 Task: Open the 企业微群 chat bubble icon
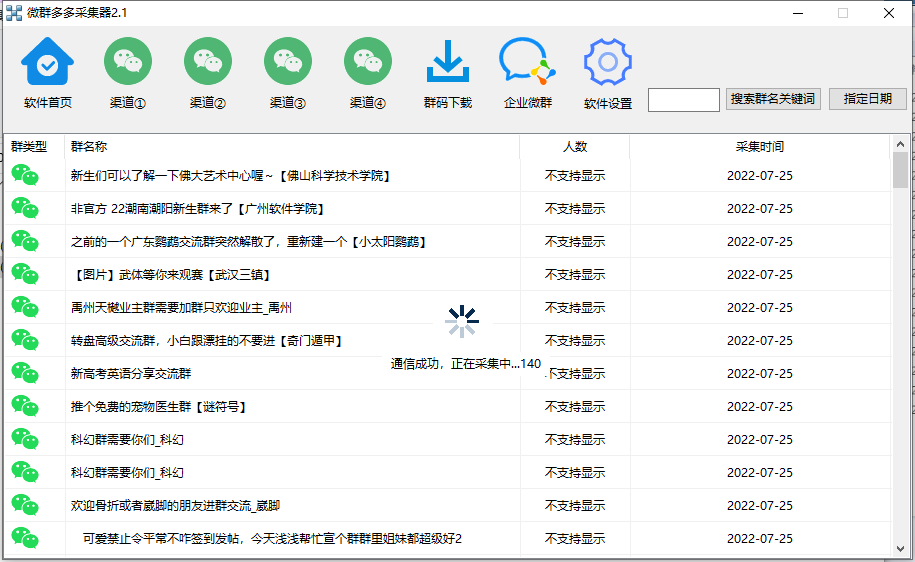(x=527, y=61)
